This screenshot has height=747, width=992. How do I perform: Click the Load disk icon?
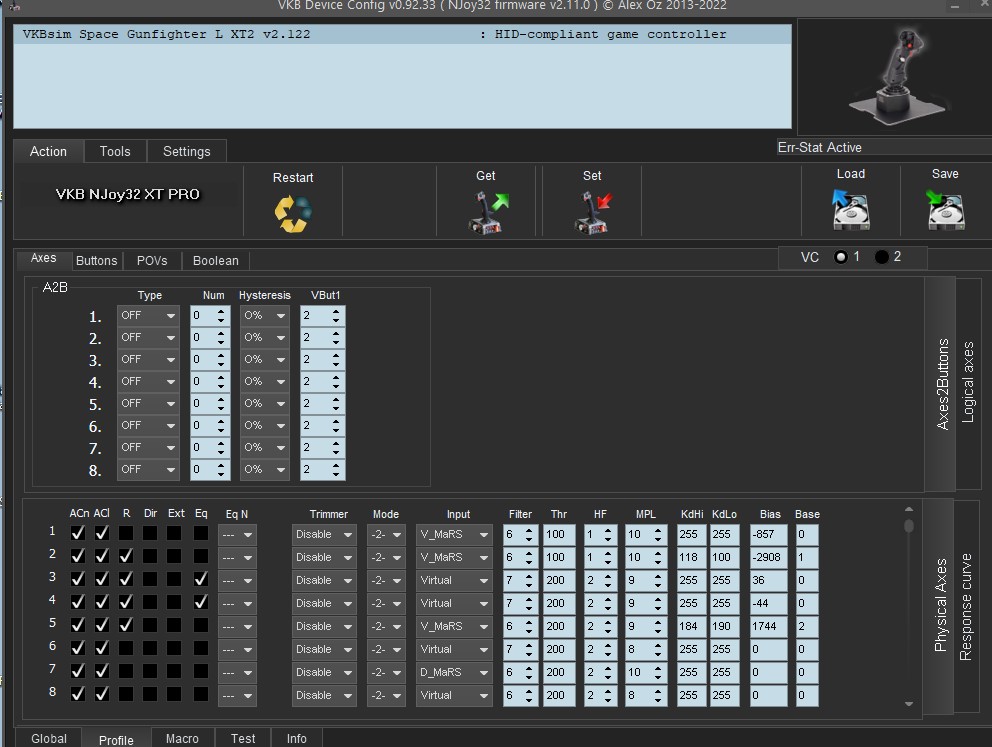click(x=851, y=210)
